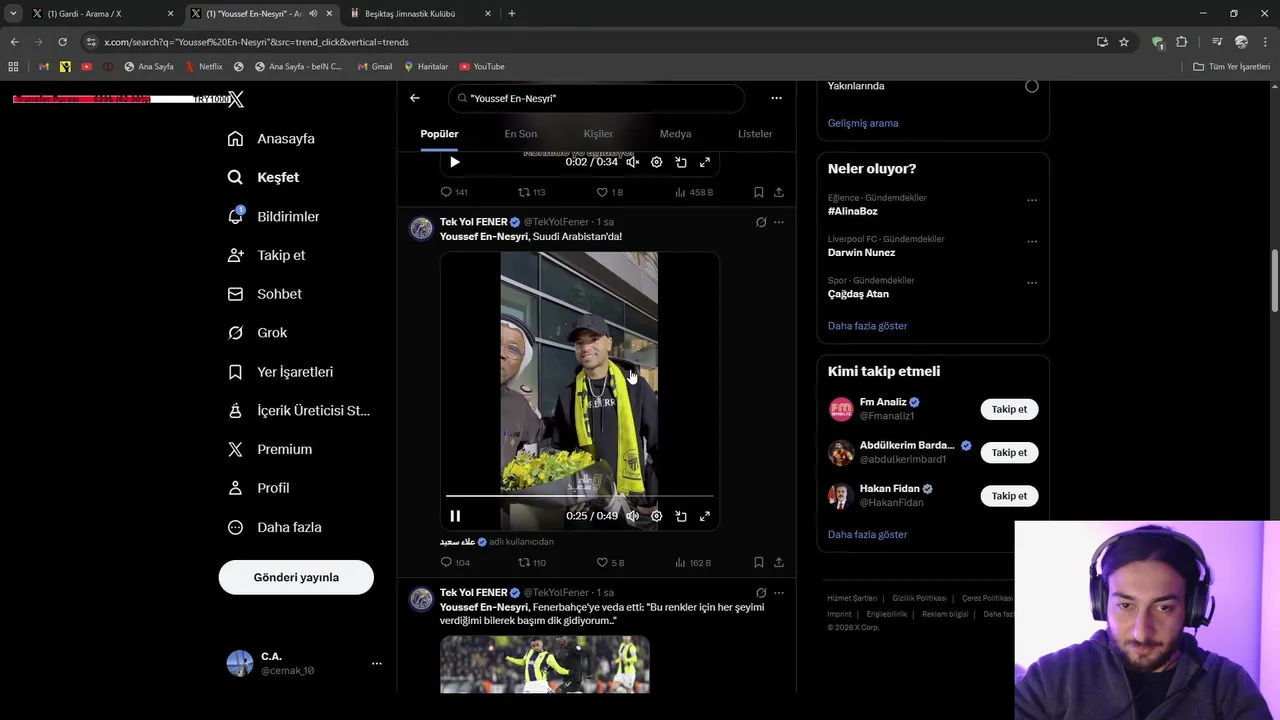This screenshot has height=720, width=1280.
Task: Open Profil page
Action: 258,488
